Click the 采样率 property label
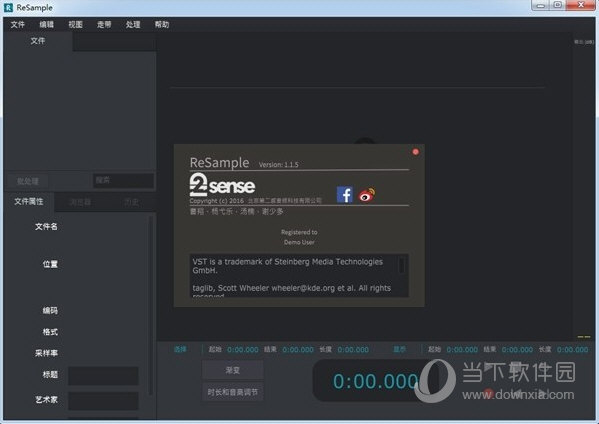 pos(46,353)
